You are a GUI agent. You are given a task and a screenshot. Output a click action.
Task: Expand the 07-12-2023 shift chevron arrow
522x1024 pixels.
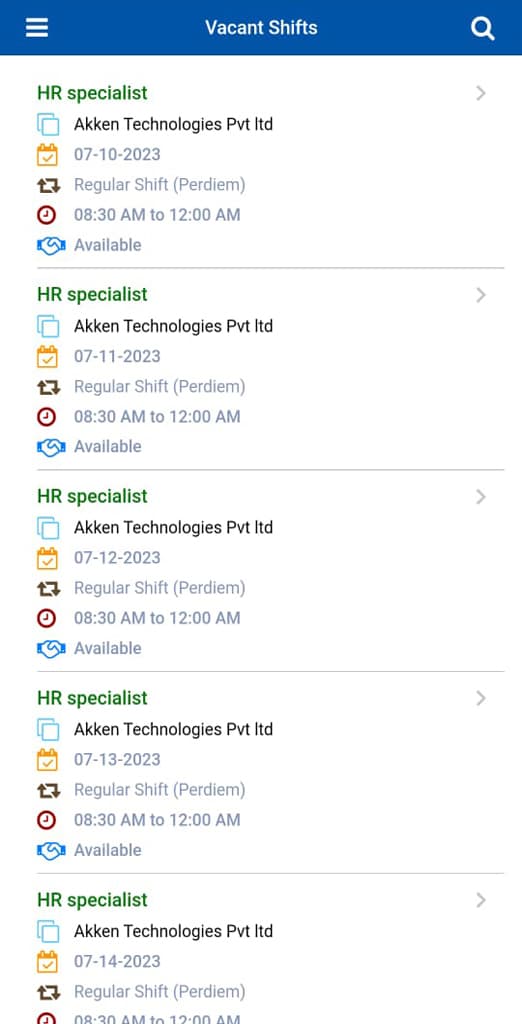pos(481,497)
